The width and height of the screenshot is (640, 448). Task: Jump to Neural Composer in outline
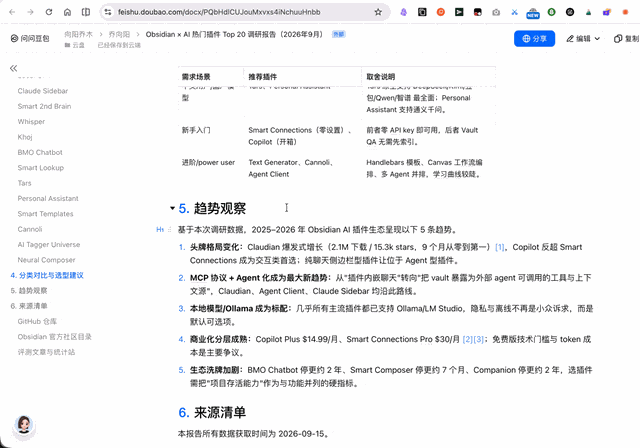[x=46, y=260]
